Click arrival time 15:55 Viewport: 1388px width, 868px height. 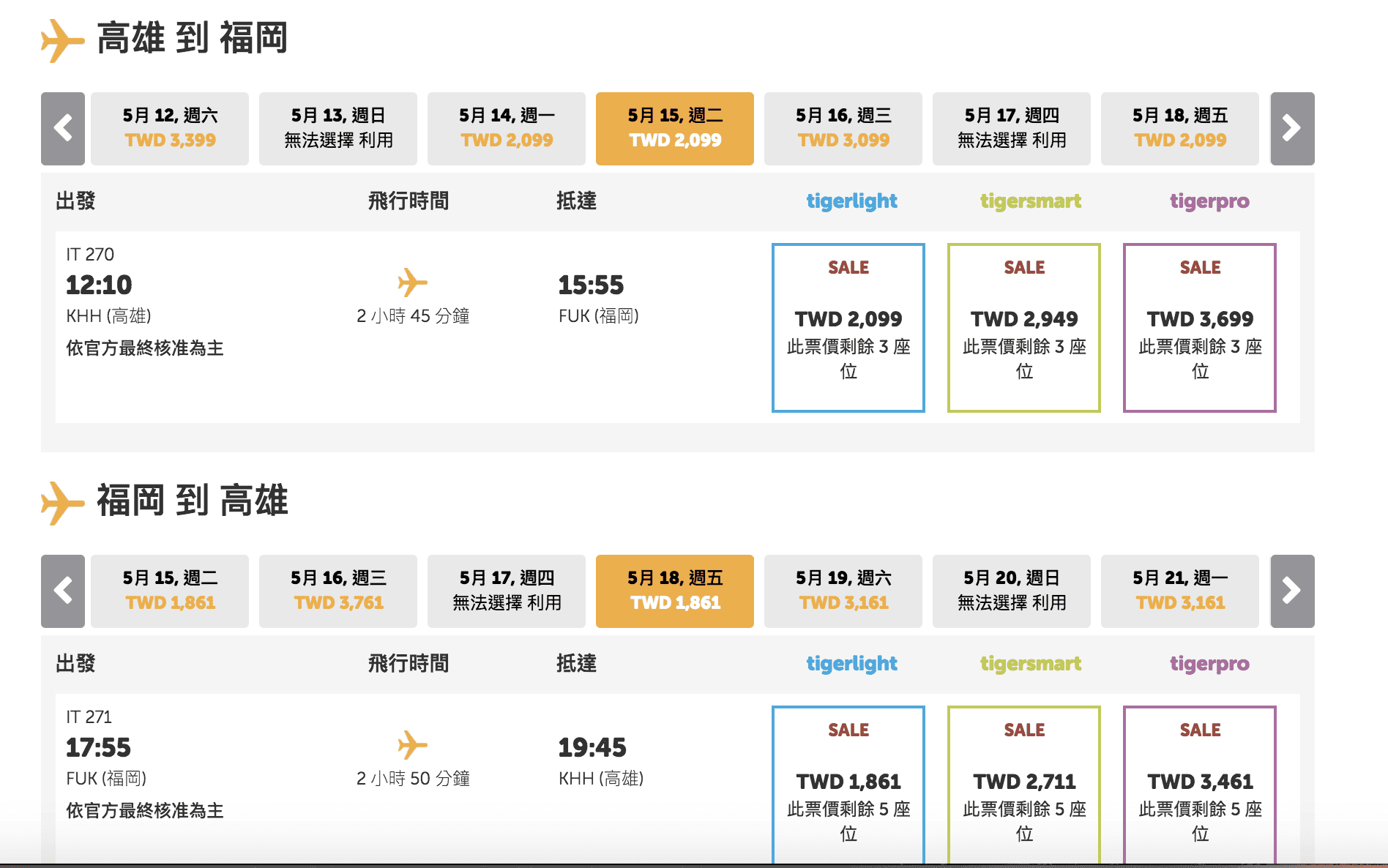pos(591,285)
